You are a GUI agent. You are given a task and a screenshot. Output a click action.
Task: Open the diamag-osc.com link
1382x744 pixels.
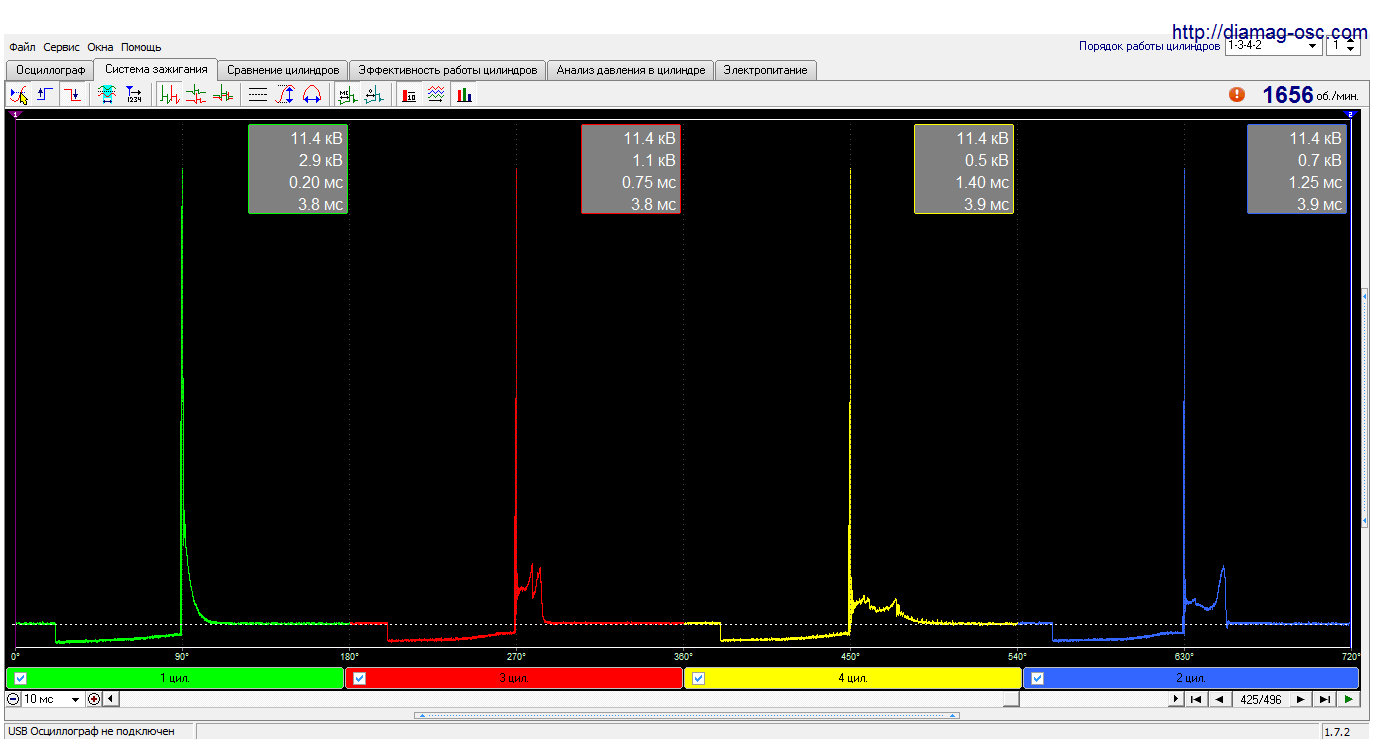(1269, 32)
